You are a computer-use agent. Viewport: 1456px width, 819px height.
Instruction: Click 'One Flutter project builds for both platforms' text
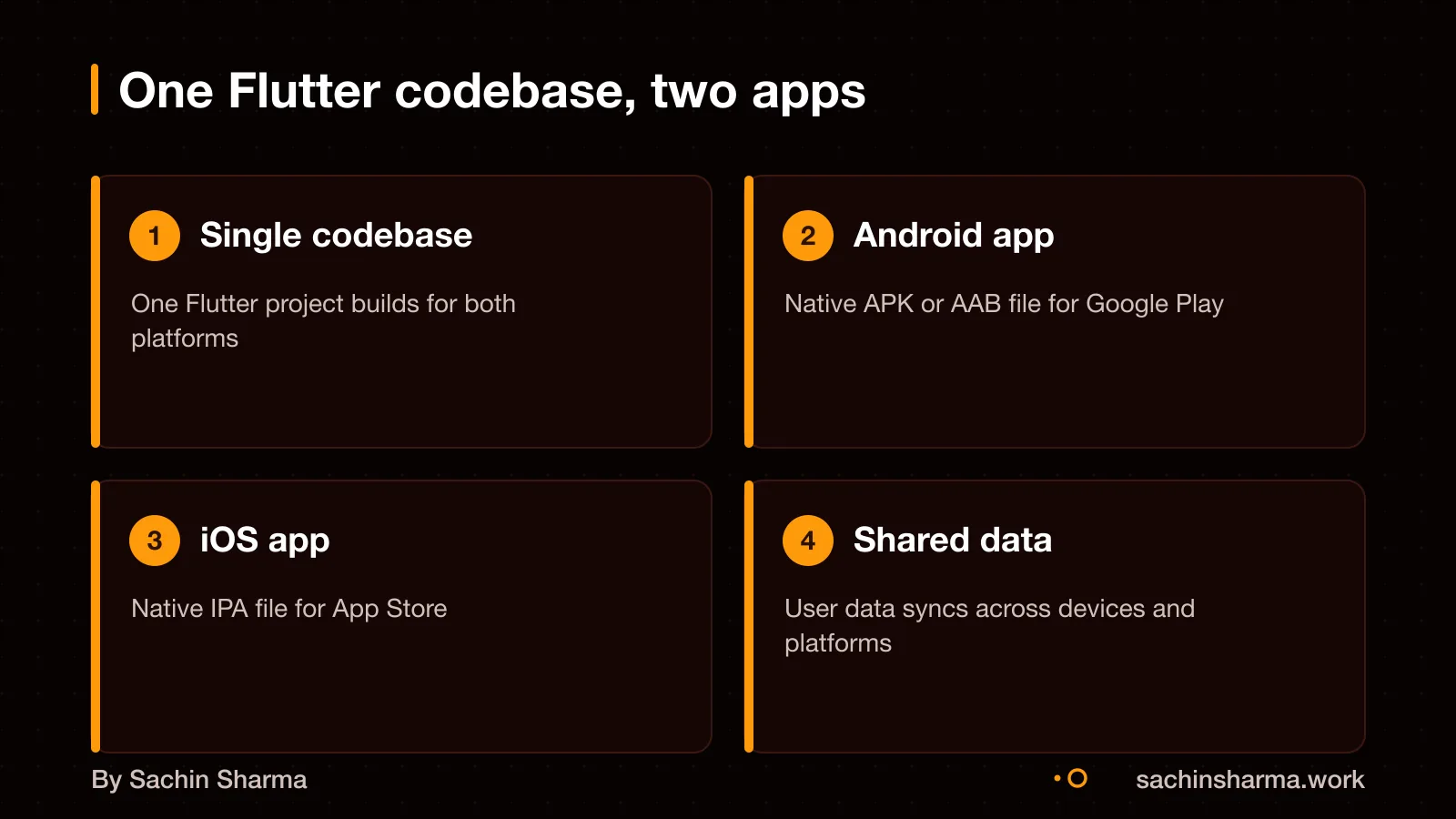(323, 320)
